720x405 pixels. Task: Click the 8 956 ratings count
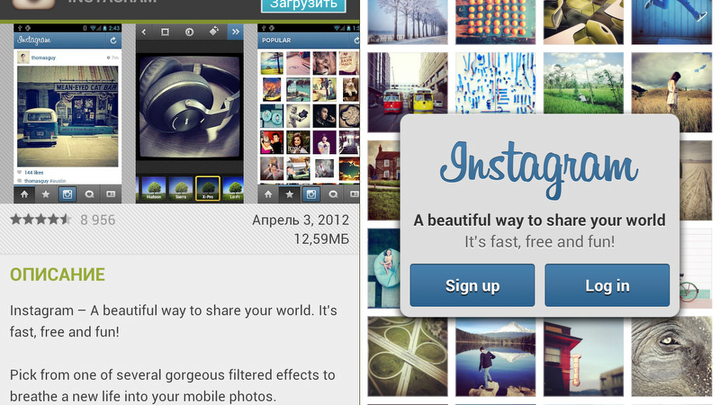98,220
